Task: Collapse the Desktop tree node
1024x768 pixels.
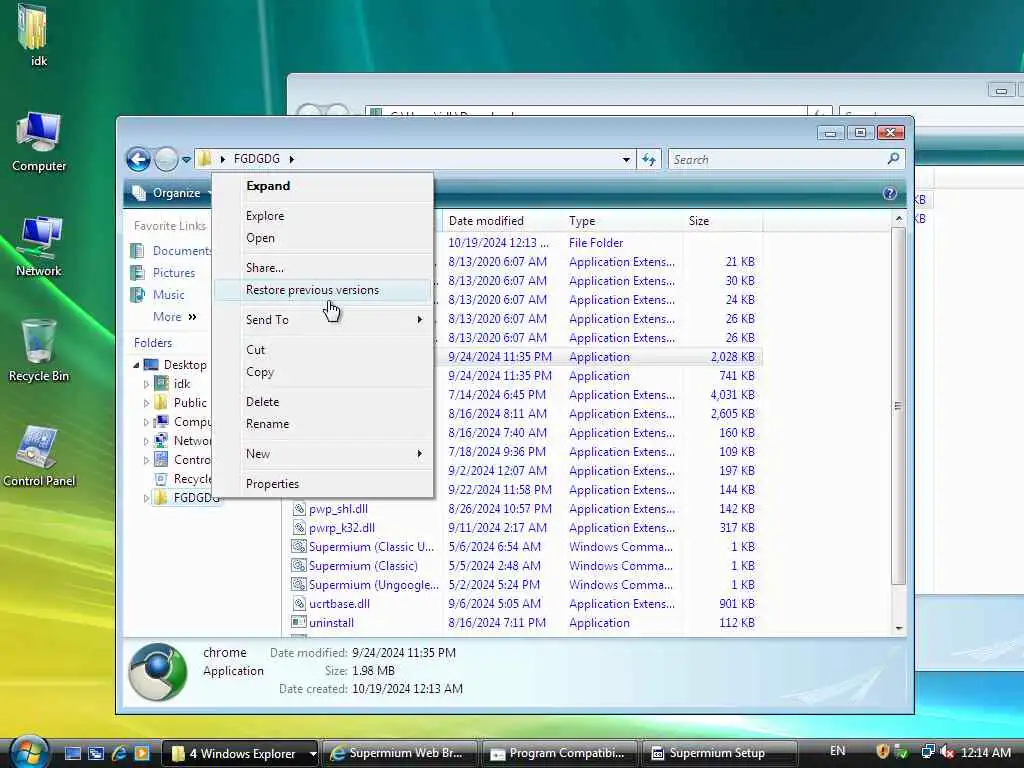Action: pos(136,365)
